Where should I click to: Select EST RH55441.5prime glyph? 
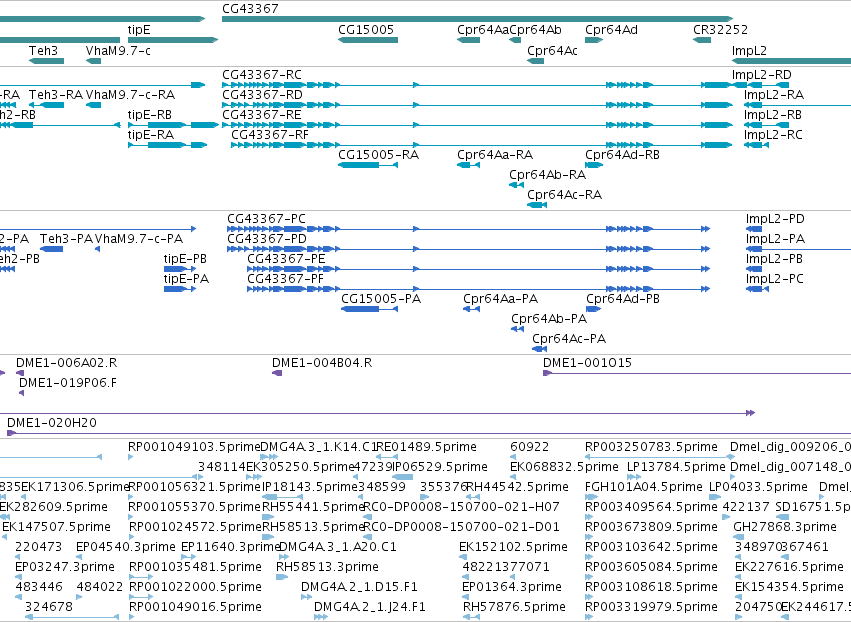[x=268, y=517]
